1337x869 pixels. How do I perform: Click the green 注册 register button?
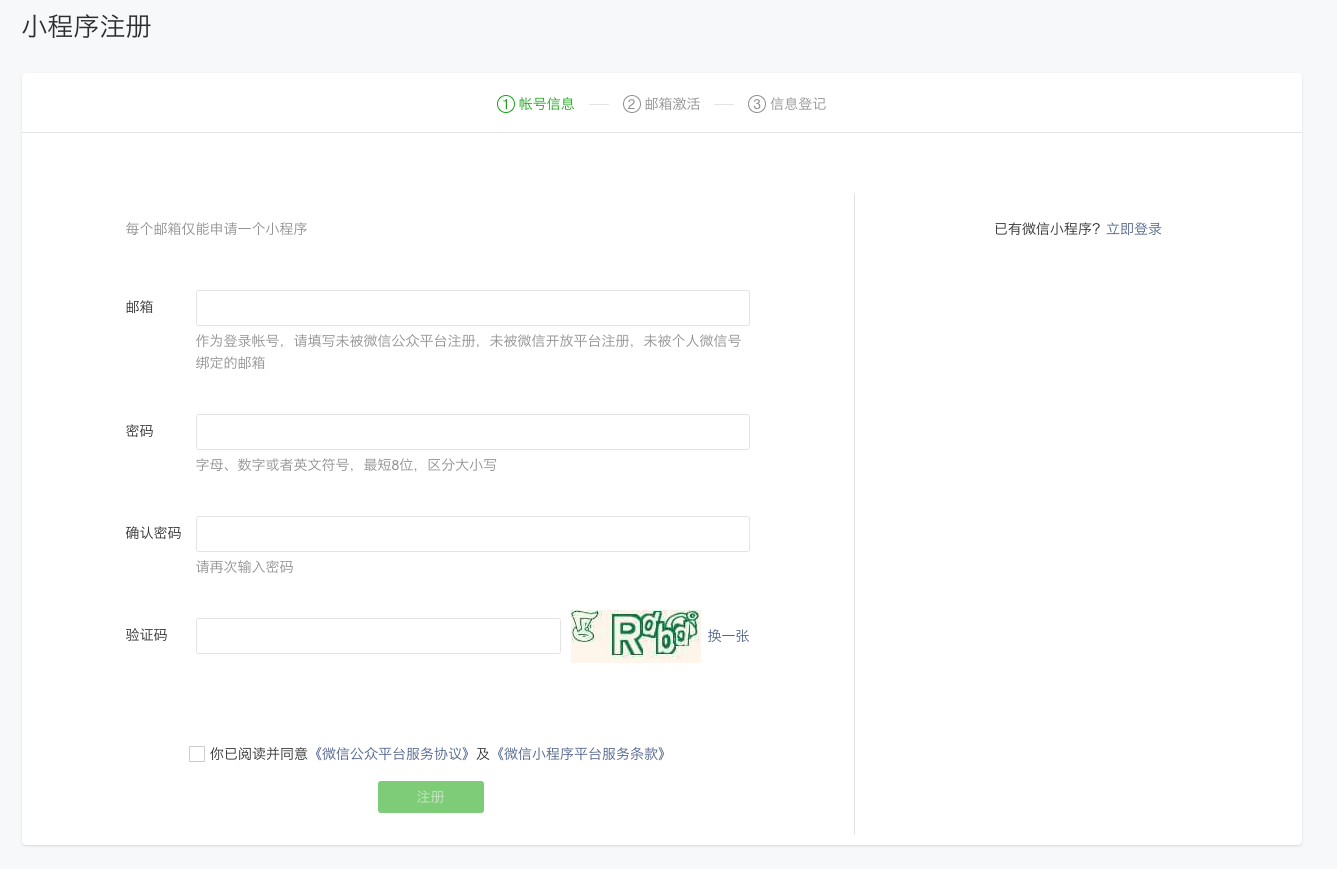point(430,797)
